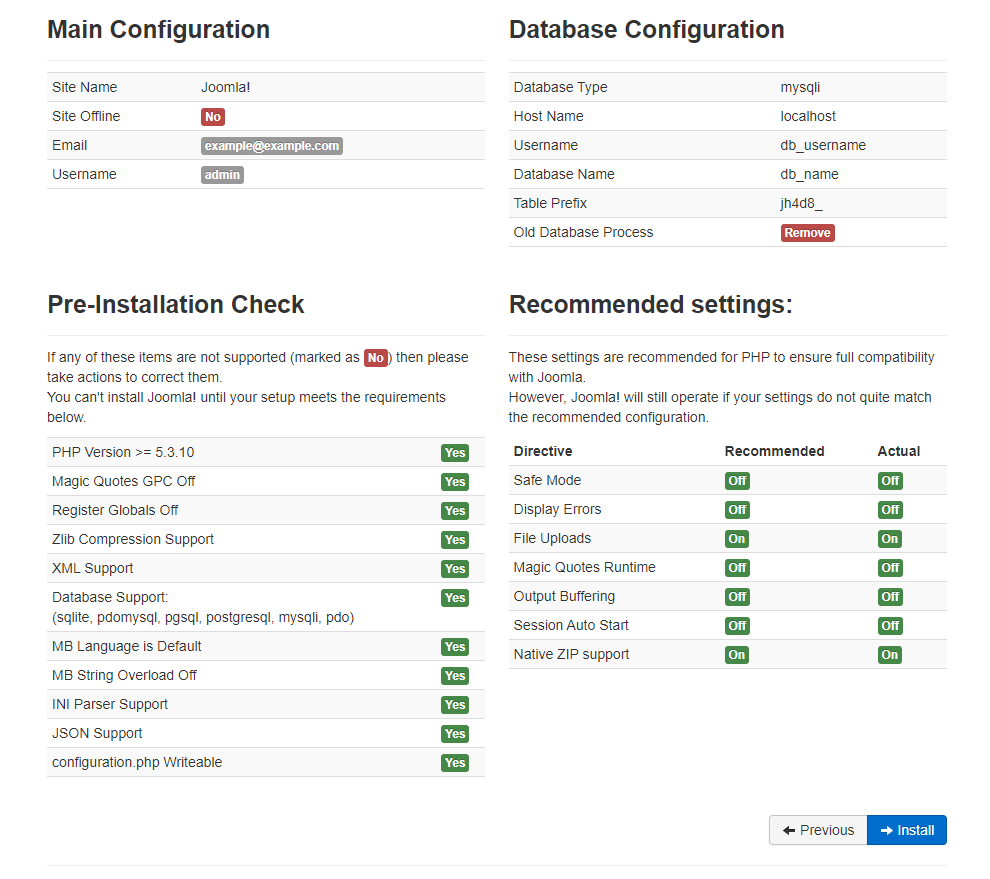Click the Native ZIP support label
This screenshot has width=990, height=879.
click(571, 655)
